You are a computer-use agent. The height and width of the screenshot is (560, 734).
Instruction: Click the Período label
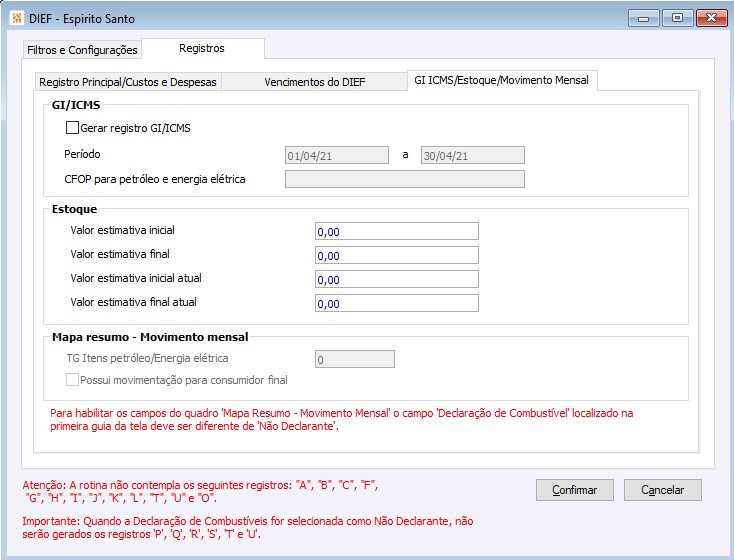click(82, 154)
